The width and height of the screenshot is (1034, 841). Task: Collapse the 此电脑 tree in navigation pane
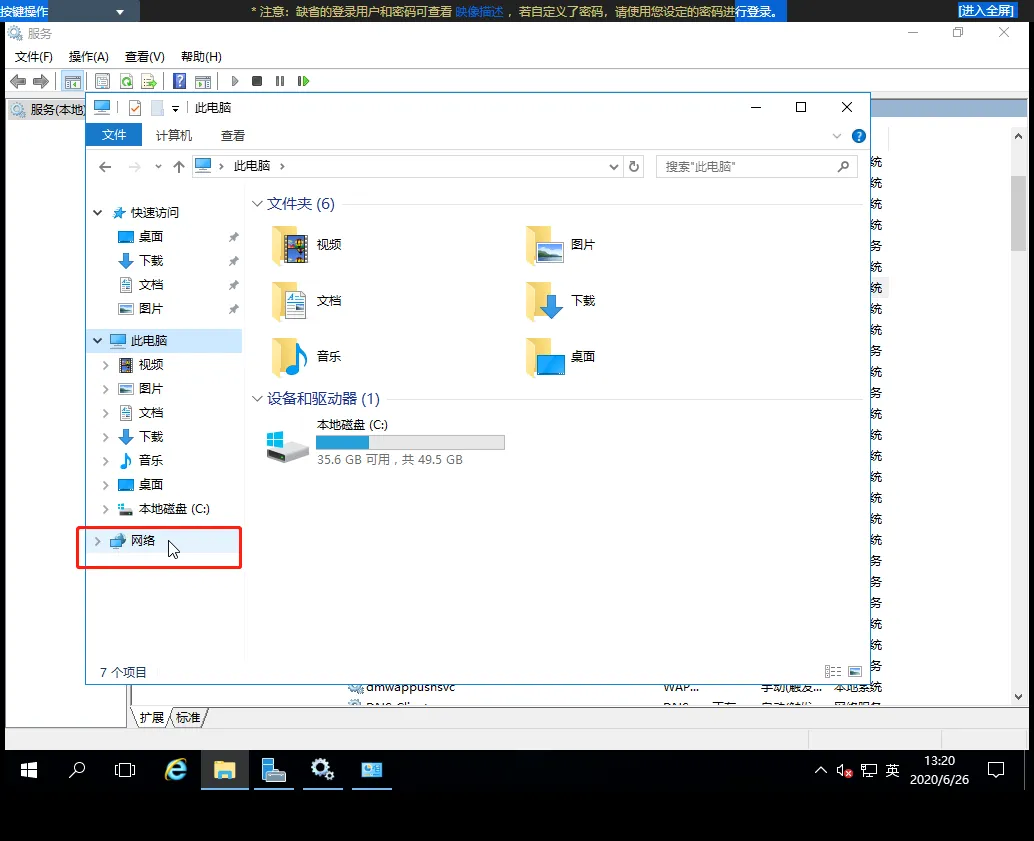point(96,340)
